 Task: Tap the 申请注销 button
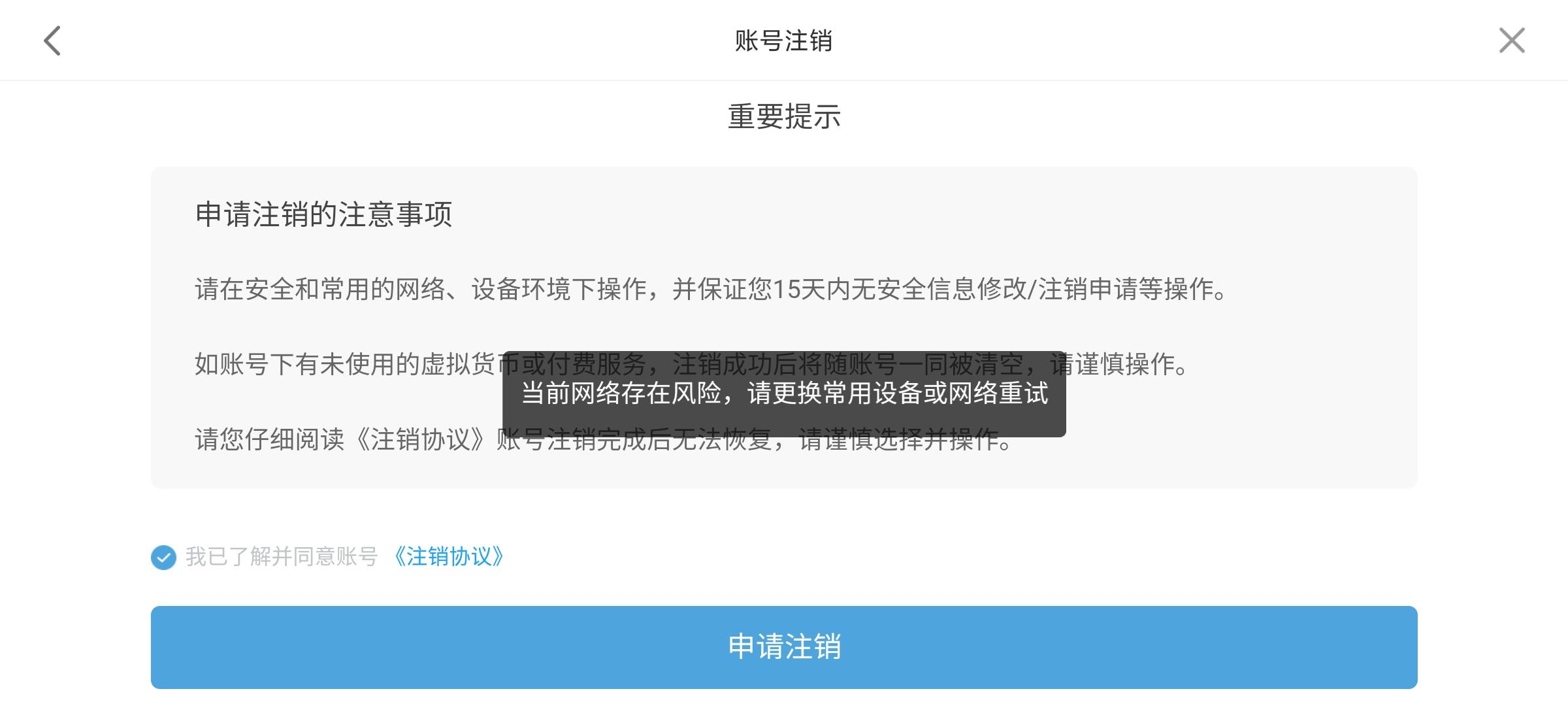(784, 647)
